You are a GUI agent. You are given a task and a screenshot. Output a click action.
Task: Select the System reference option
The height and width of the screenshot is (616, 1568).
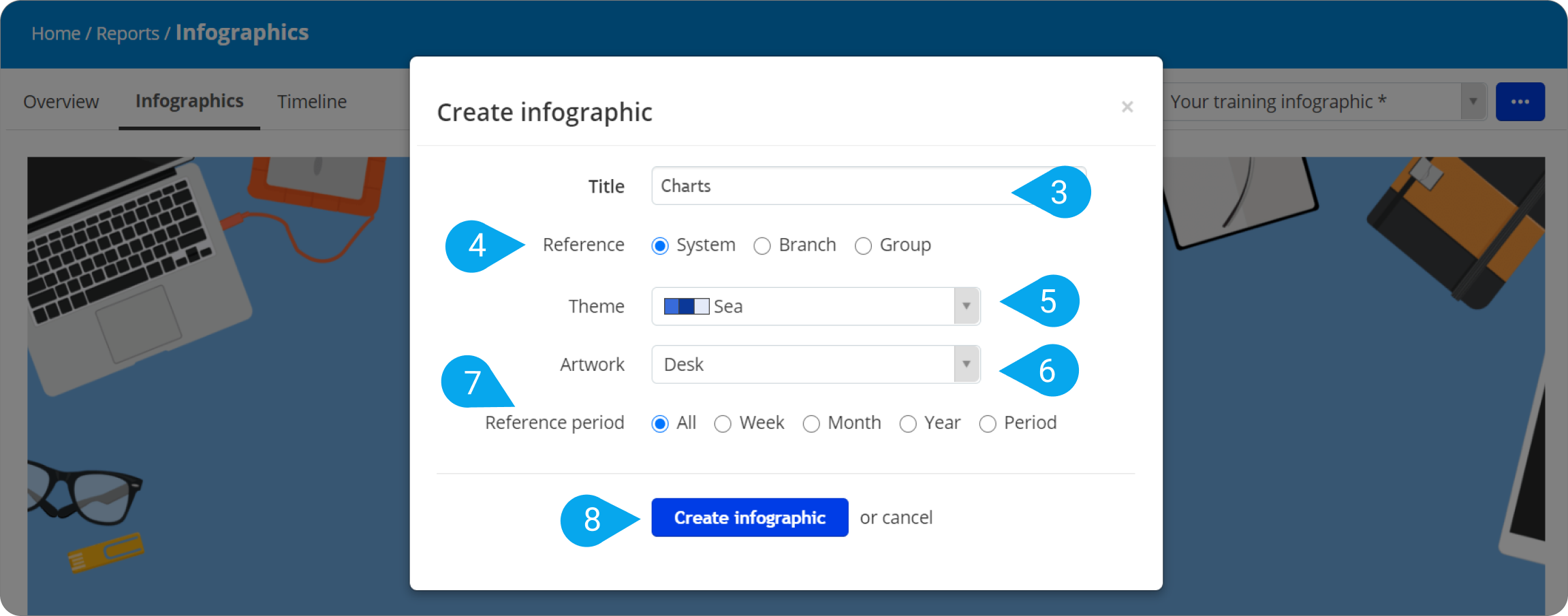[x=659, y=246]
